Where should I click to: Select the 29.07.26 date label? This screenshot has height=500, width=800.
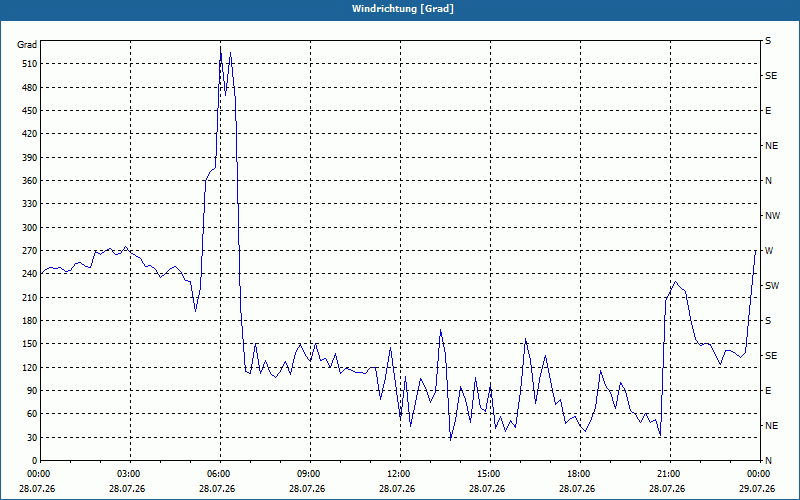coord(757,489)
